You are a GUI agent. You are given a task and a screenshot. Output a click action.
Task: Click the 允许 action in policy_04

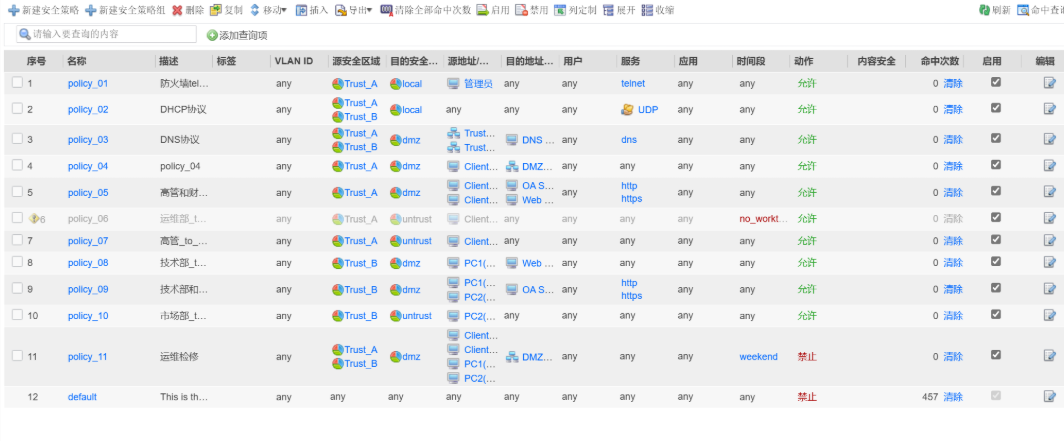807,166
